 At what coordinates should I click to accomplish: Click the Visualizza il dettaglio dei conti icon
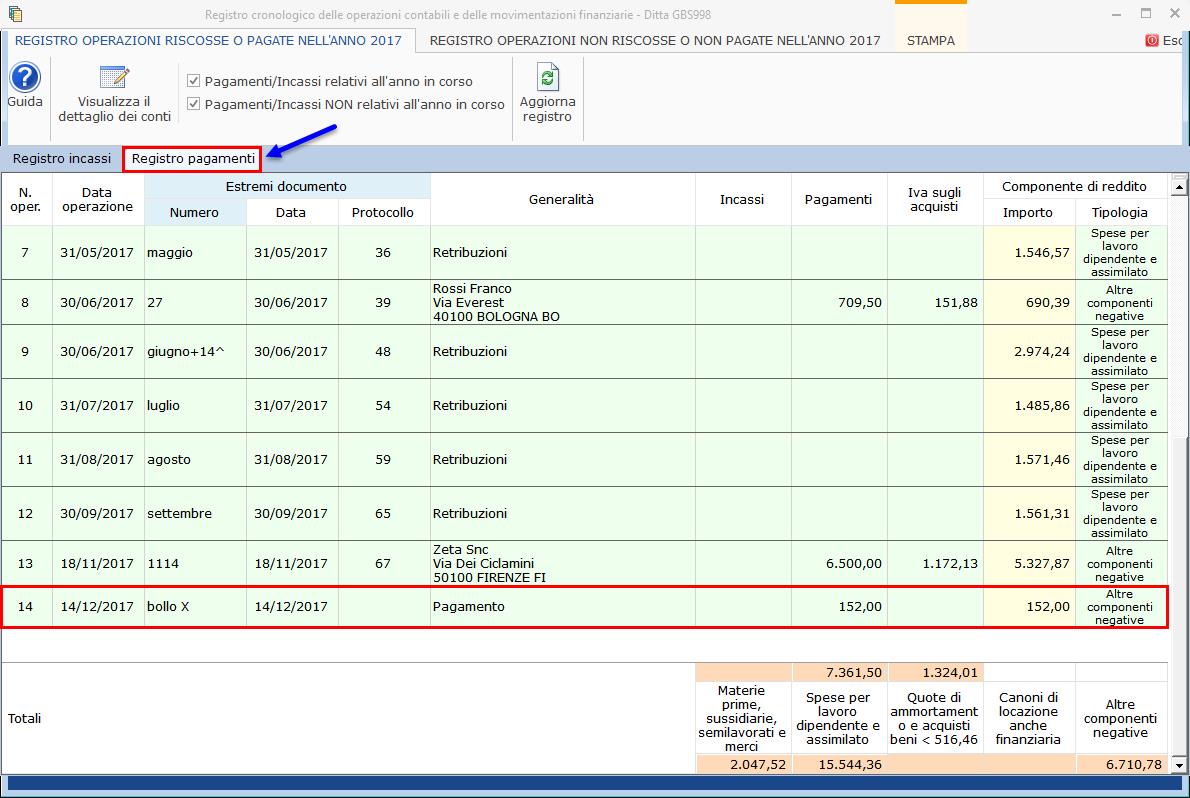click(115, 77)
